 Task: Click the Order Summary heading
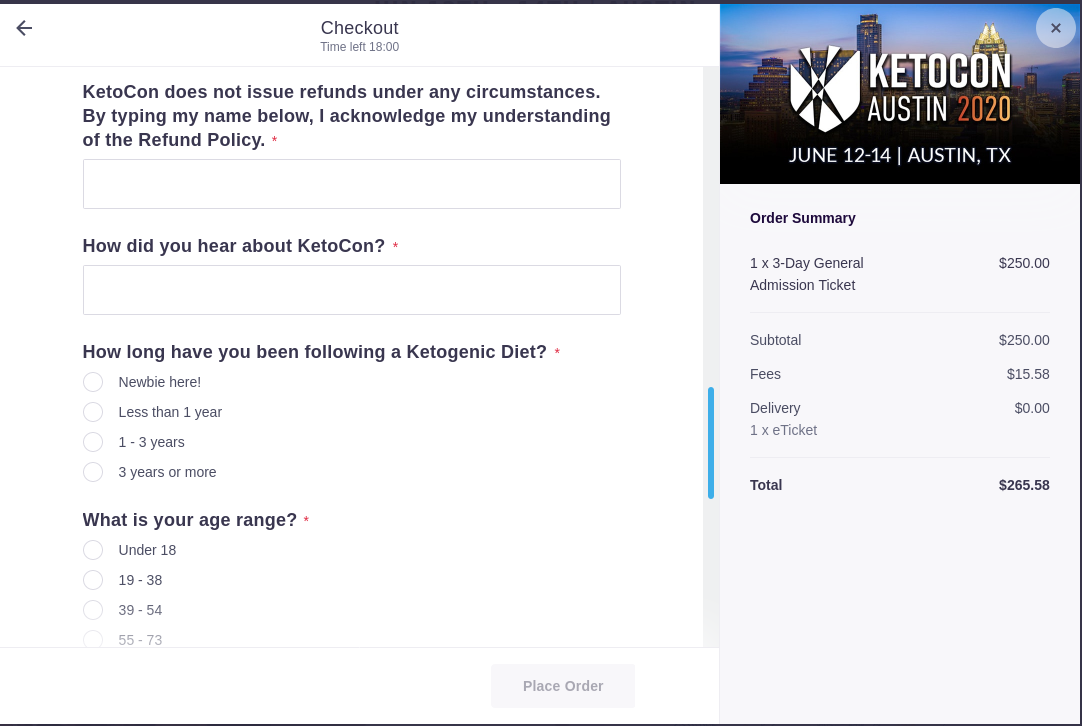[x=803, y=218]
